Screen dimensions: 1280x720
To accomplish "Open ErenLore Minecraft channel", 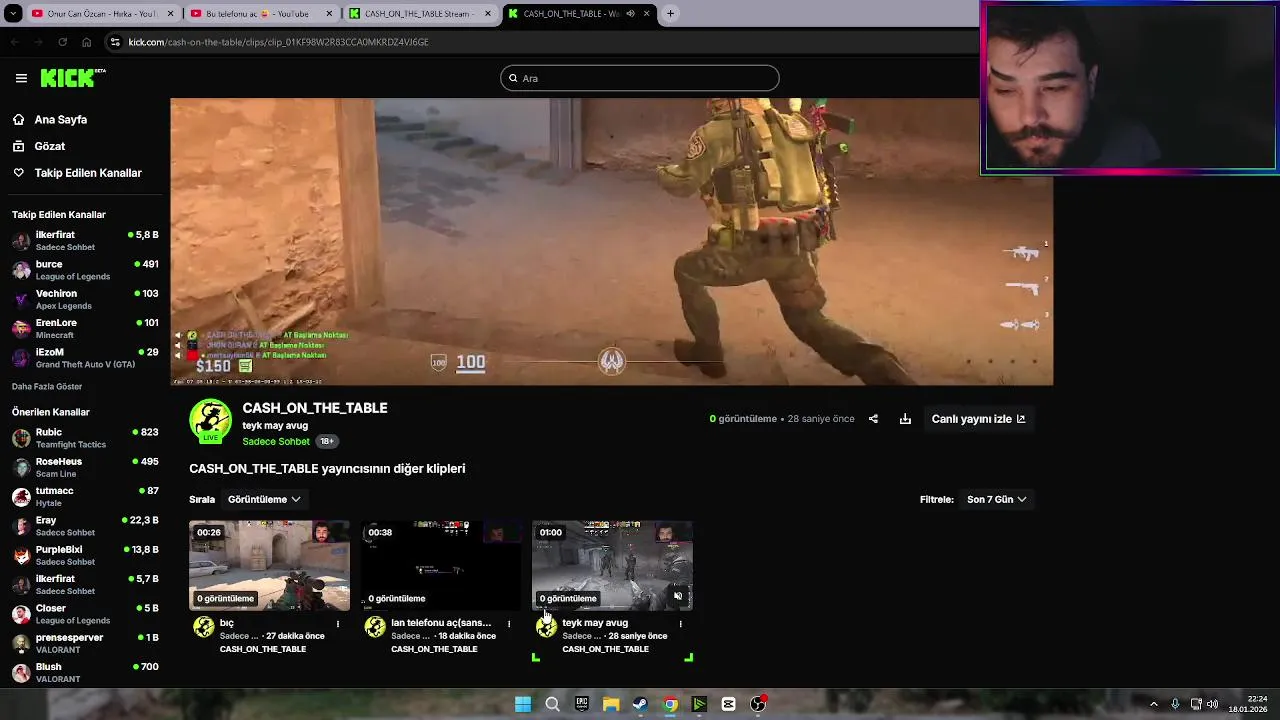I will tap(85, 328).
